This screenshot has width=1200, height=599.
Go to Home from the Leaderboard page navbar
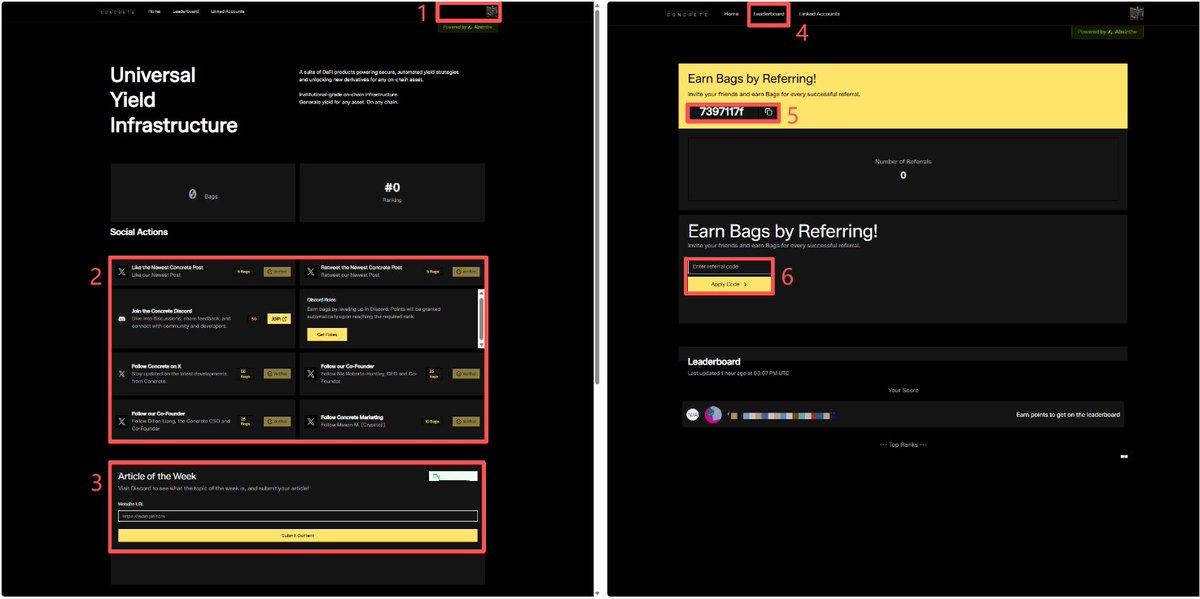click(731, 14)
